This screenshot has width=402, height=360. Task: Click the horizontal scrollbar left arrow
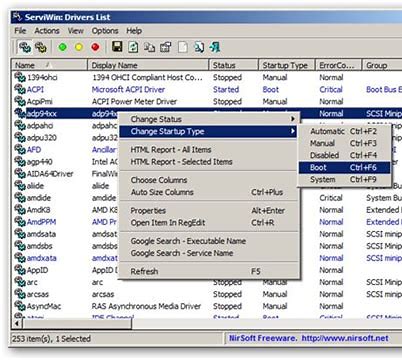click(17, 324)
